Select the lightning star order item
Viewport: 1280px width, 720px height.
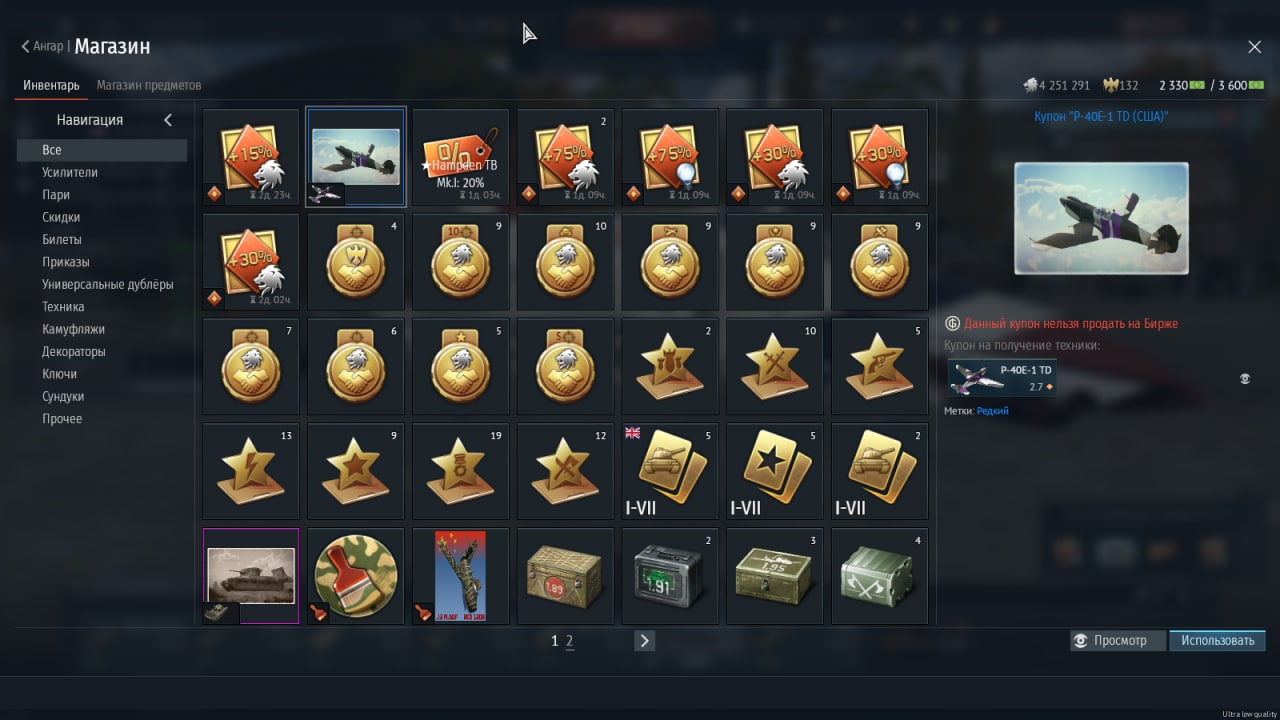(251, 471)
